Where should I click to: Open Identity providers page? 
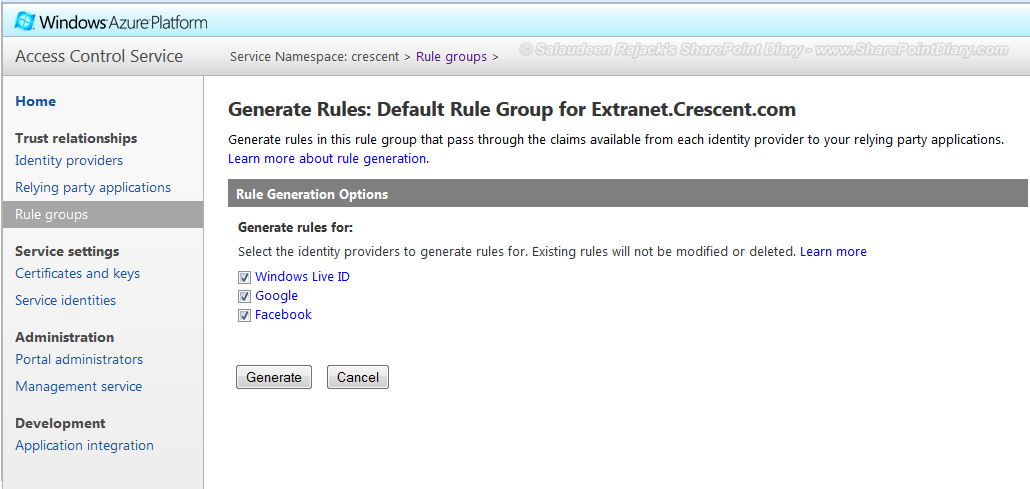coord(69,160)
